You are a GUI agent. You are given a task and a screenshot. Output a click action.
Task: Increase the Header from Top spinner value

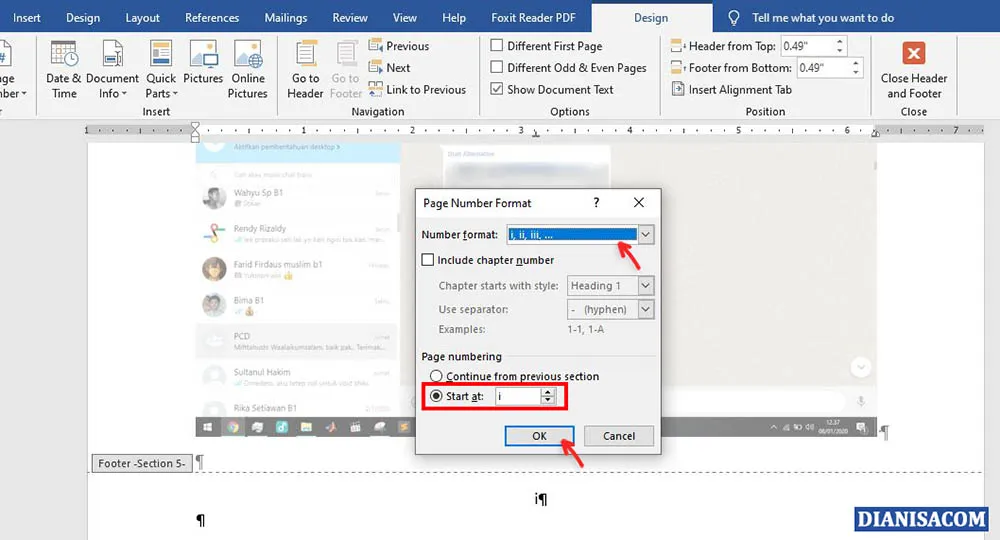tap(839, 42)
